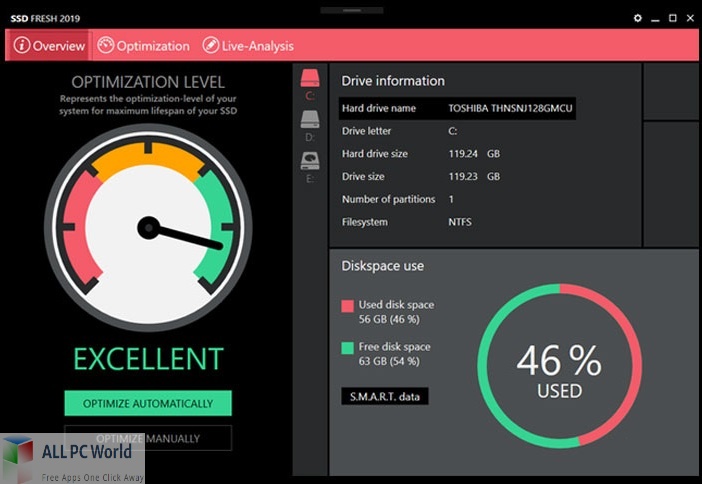Click Optimize Manually button
Image resolution: width=702 pixels, height=484 pixels.
(148, 438)
